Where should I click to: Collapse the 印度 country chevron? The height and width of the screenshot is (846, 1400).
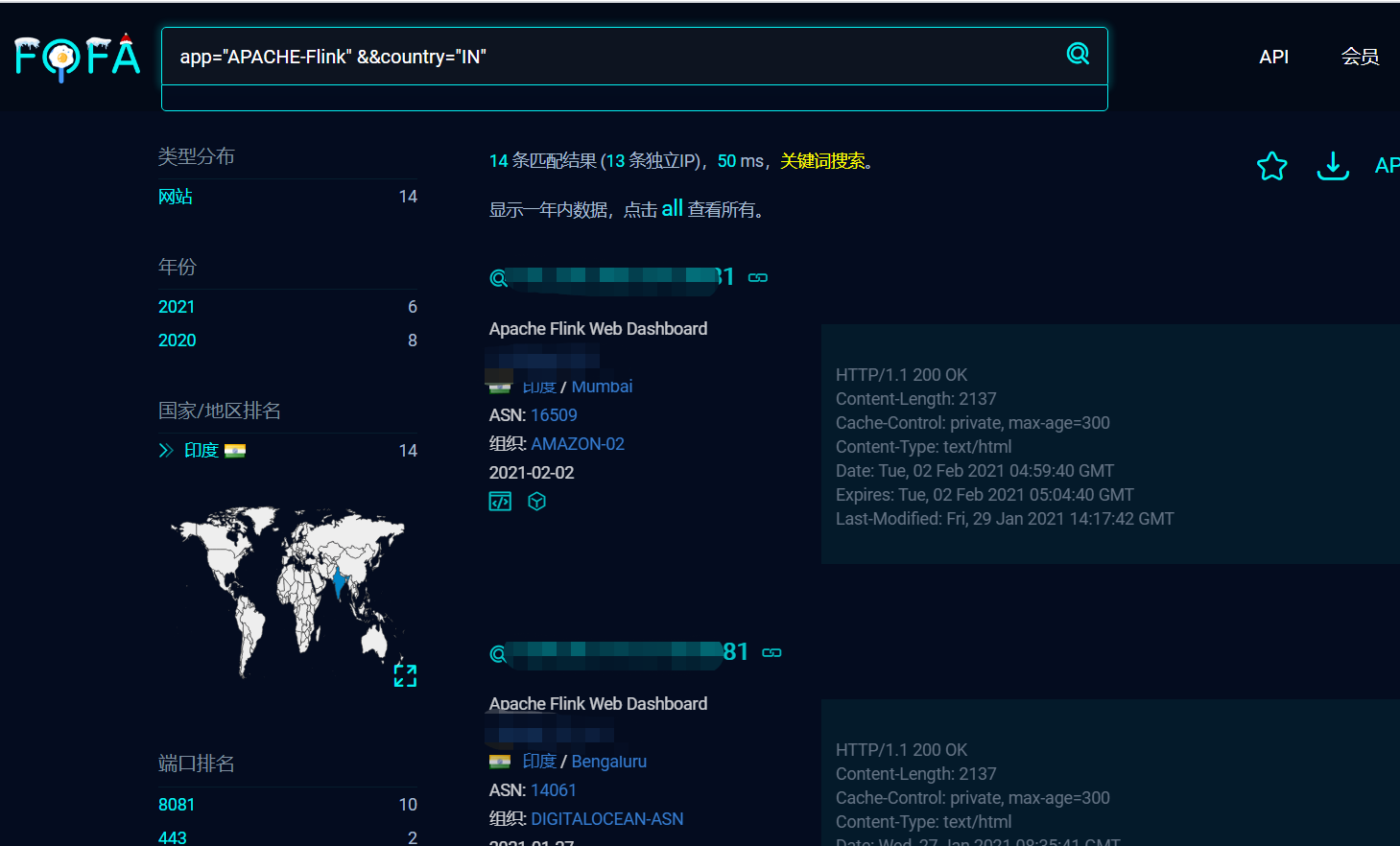(x=166, y=450)
